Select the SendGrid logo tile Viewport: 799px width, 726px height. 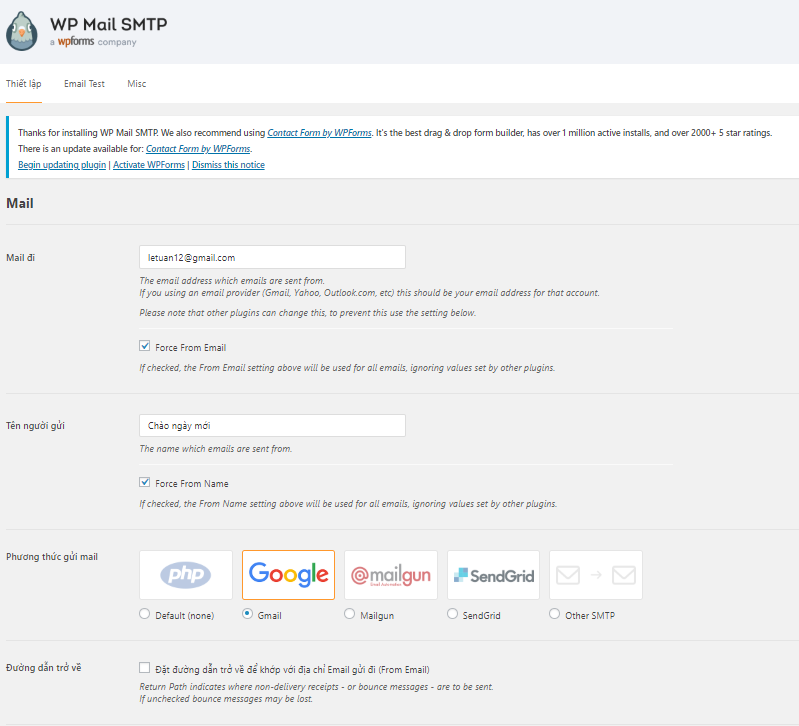click(x=493, y=575)
